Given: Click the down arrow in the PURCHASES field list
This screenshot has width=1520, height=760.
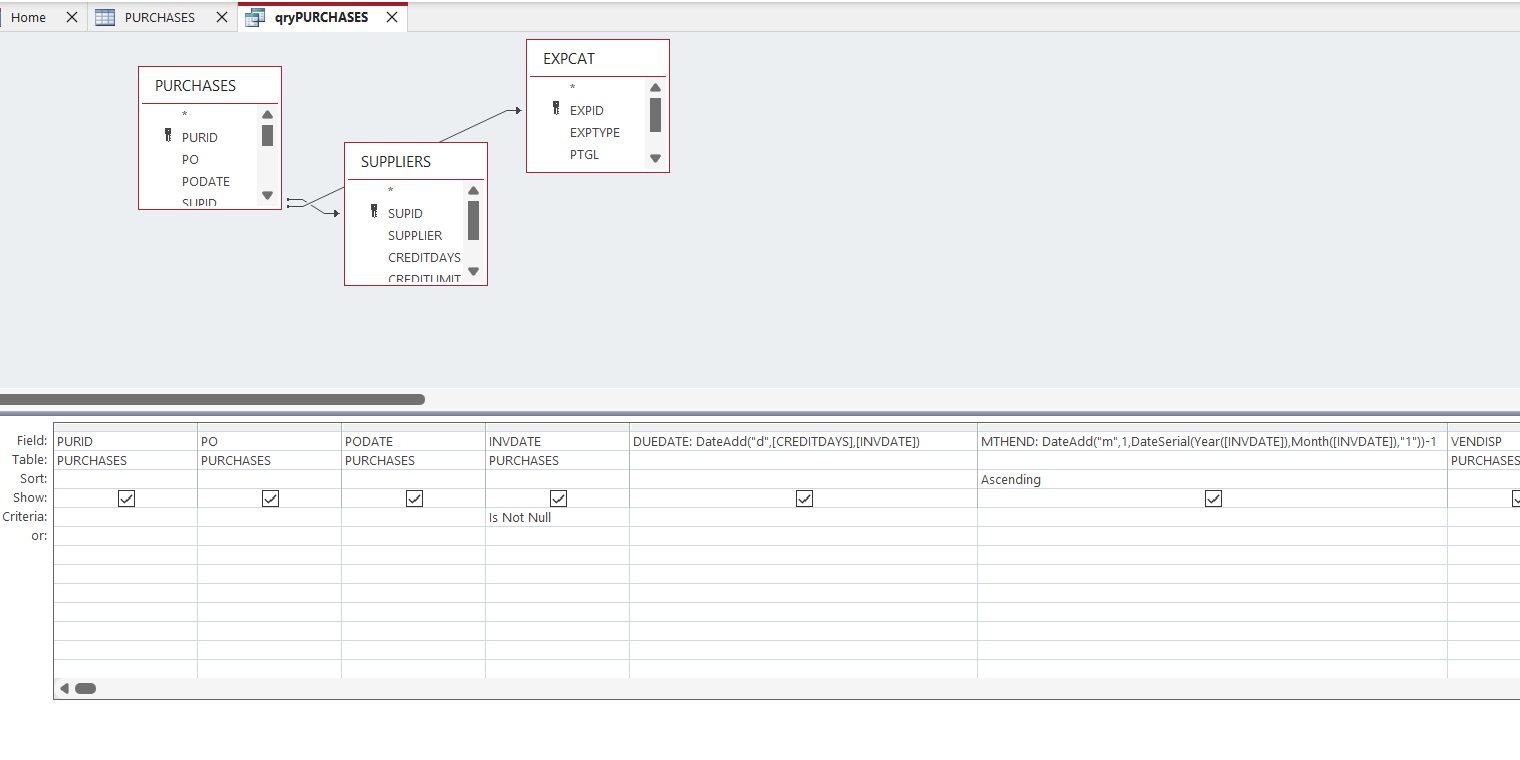Looking at the screenshot, I should (x=267, y=196).
